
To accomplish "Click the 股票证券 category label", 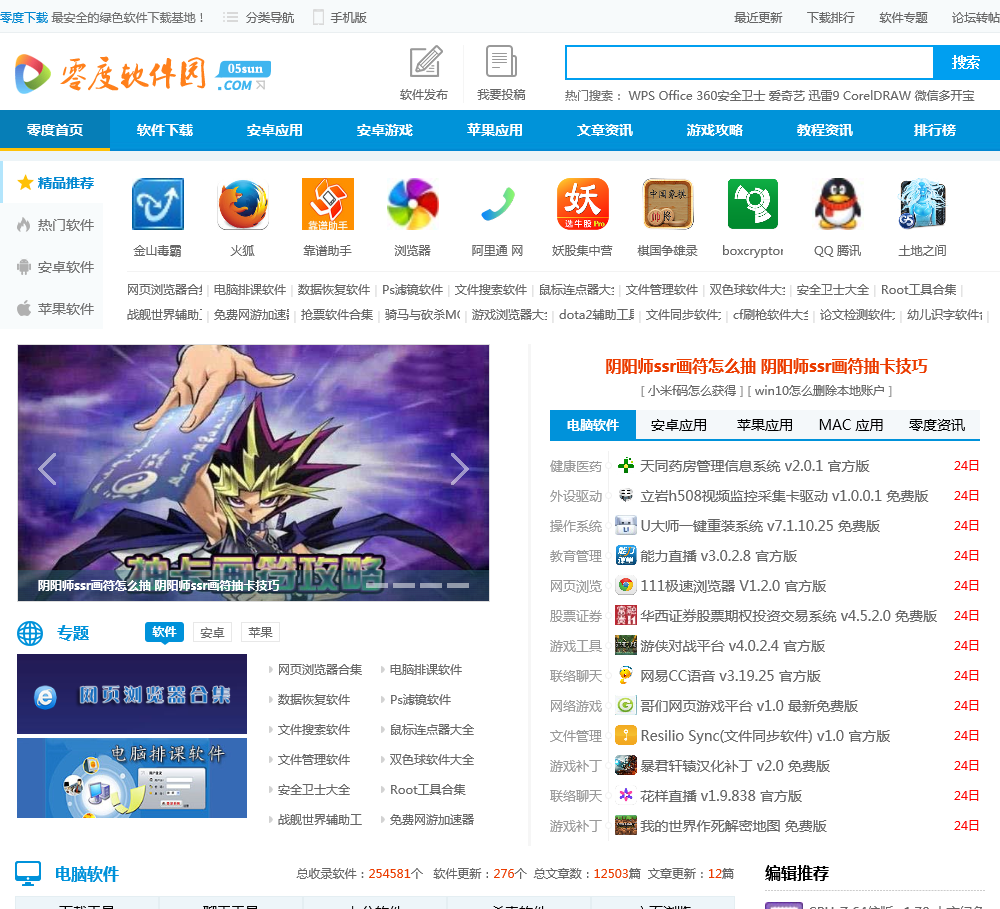I will 576,616.
